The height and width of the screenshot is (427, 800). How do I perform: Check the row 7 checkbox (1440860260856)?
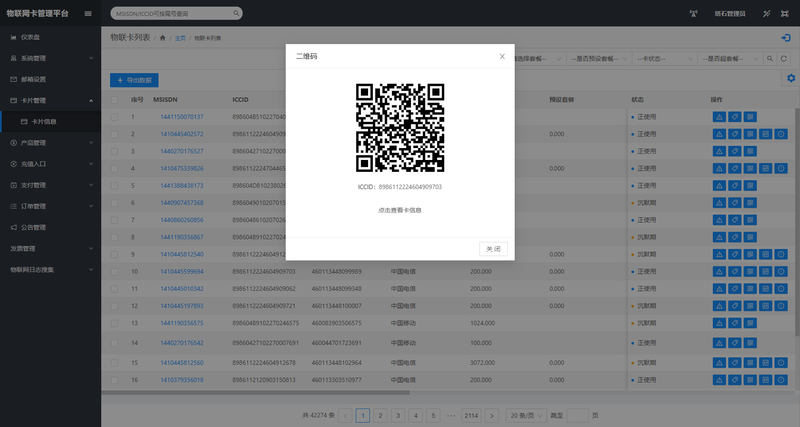point(114,220)
